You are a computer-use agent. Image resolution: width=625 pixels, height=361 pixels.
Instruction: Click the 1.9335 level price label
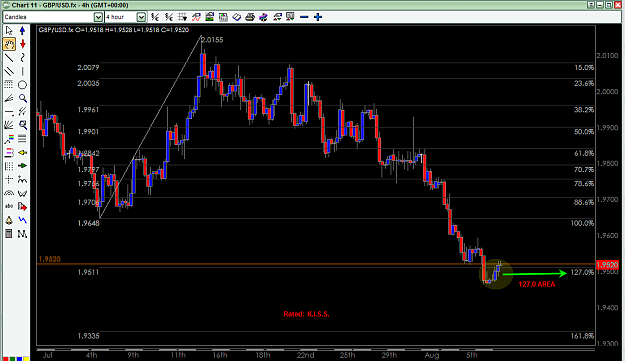tap(88, 336)
